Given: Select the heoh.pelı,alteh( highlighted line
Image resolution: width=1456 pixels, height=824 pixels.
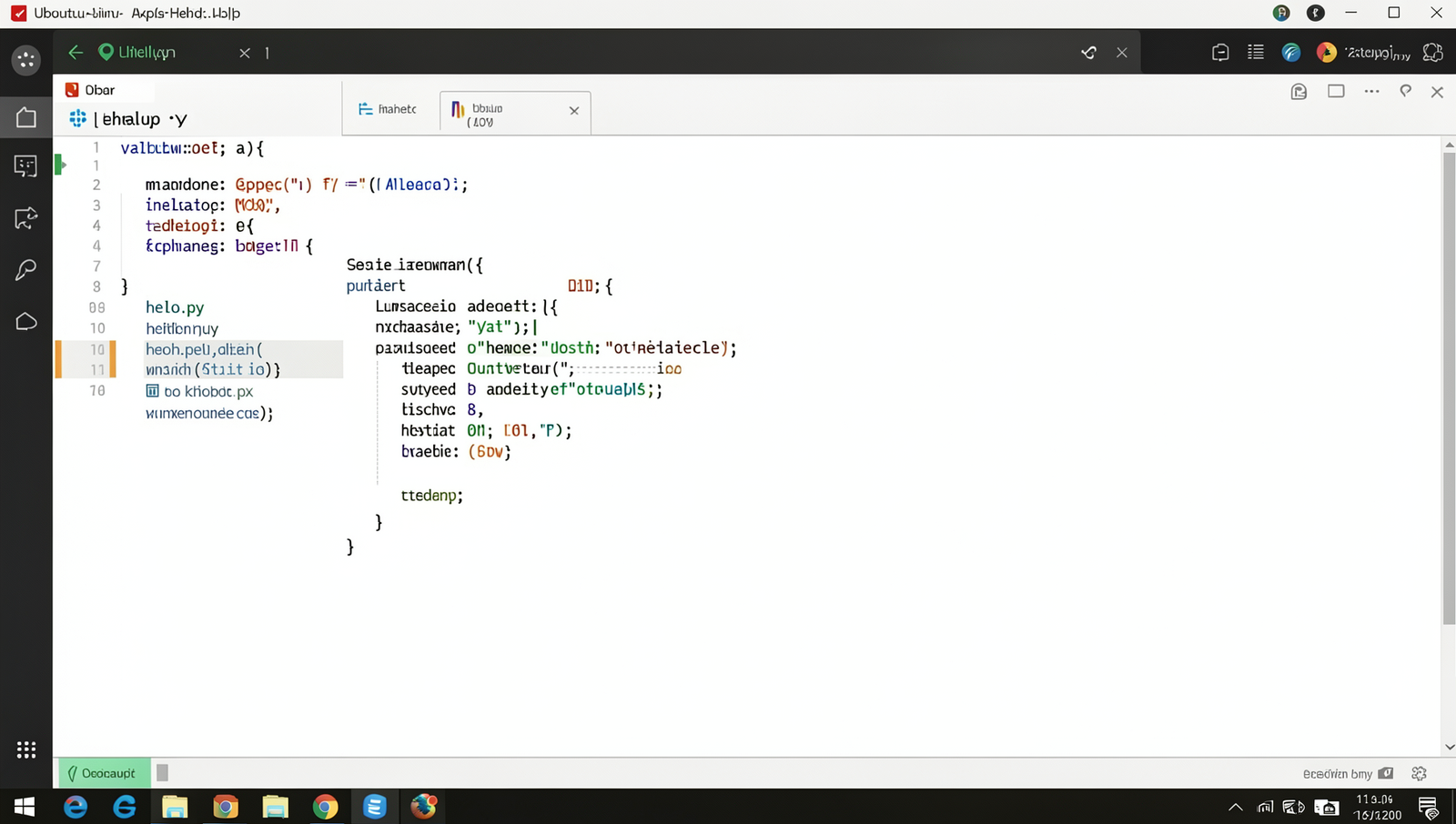Looking at the screenshot, I should tap(204, 349).
